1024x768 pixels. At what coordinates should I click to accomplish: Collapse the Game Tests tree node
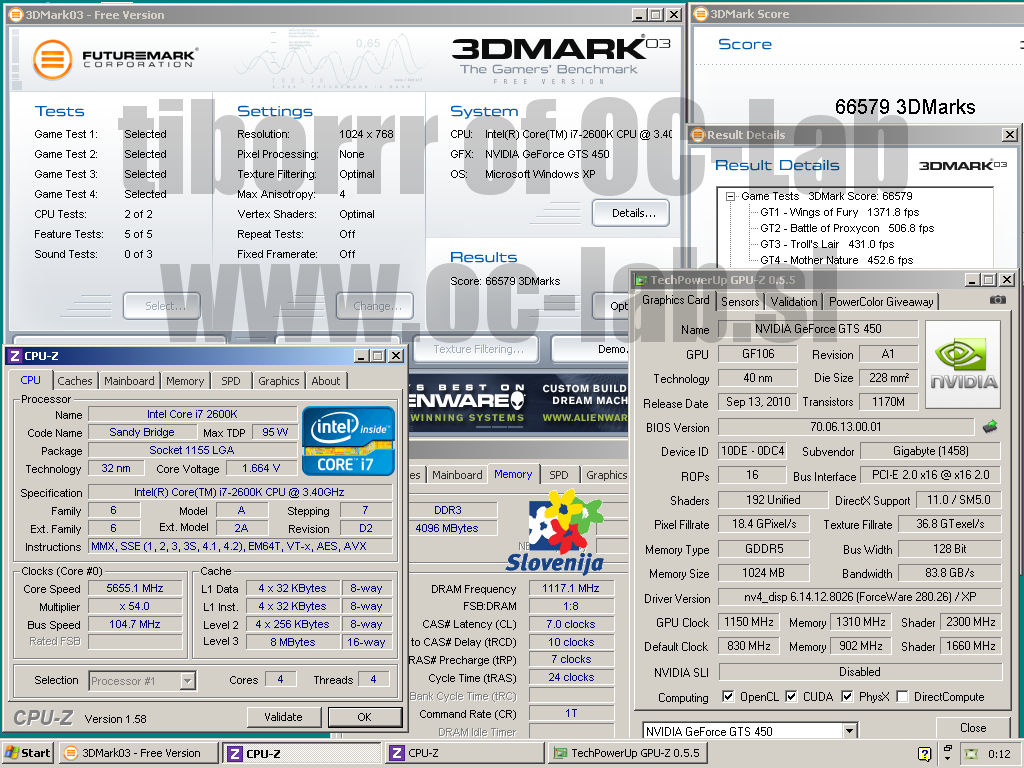pos(730,196)
